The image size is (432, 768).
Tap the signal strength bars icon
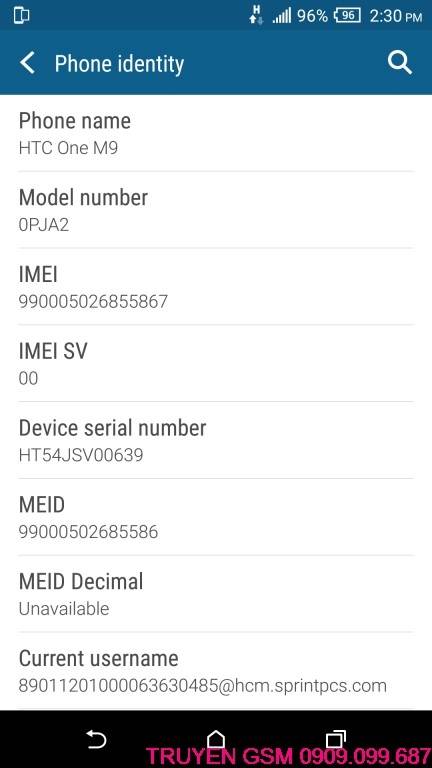tap(282, 16)
